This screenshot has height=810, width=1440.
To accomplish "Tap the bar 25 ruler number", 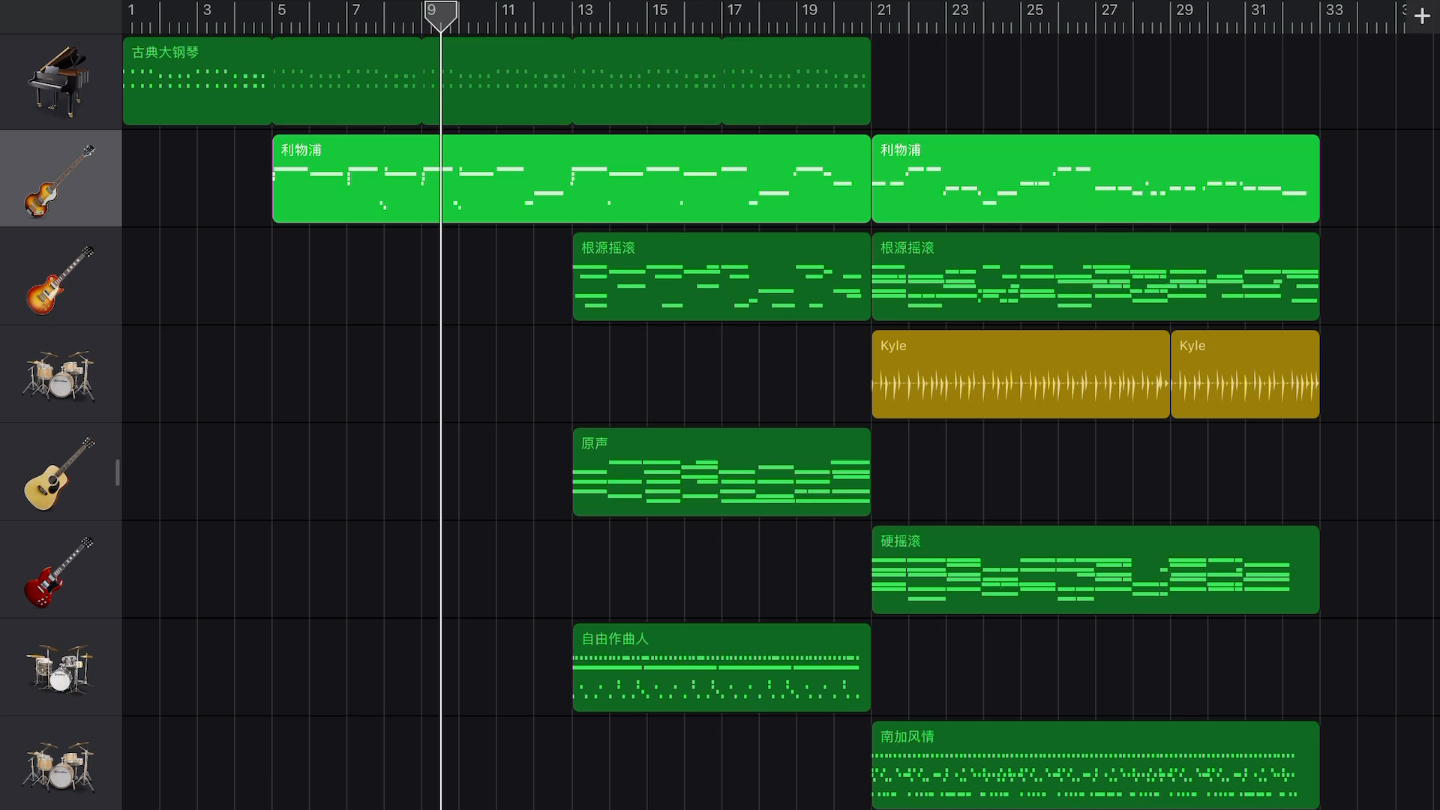I will click(x=1035, y=10).
